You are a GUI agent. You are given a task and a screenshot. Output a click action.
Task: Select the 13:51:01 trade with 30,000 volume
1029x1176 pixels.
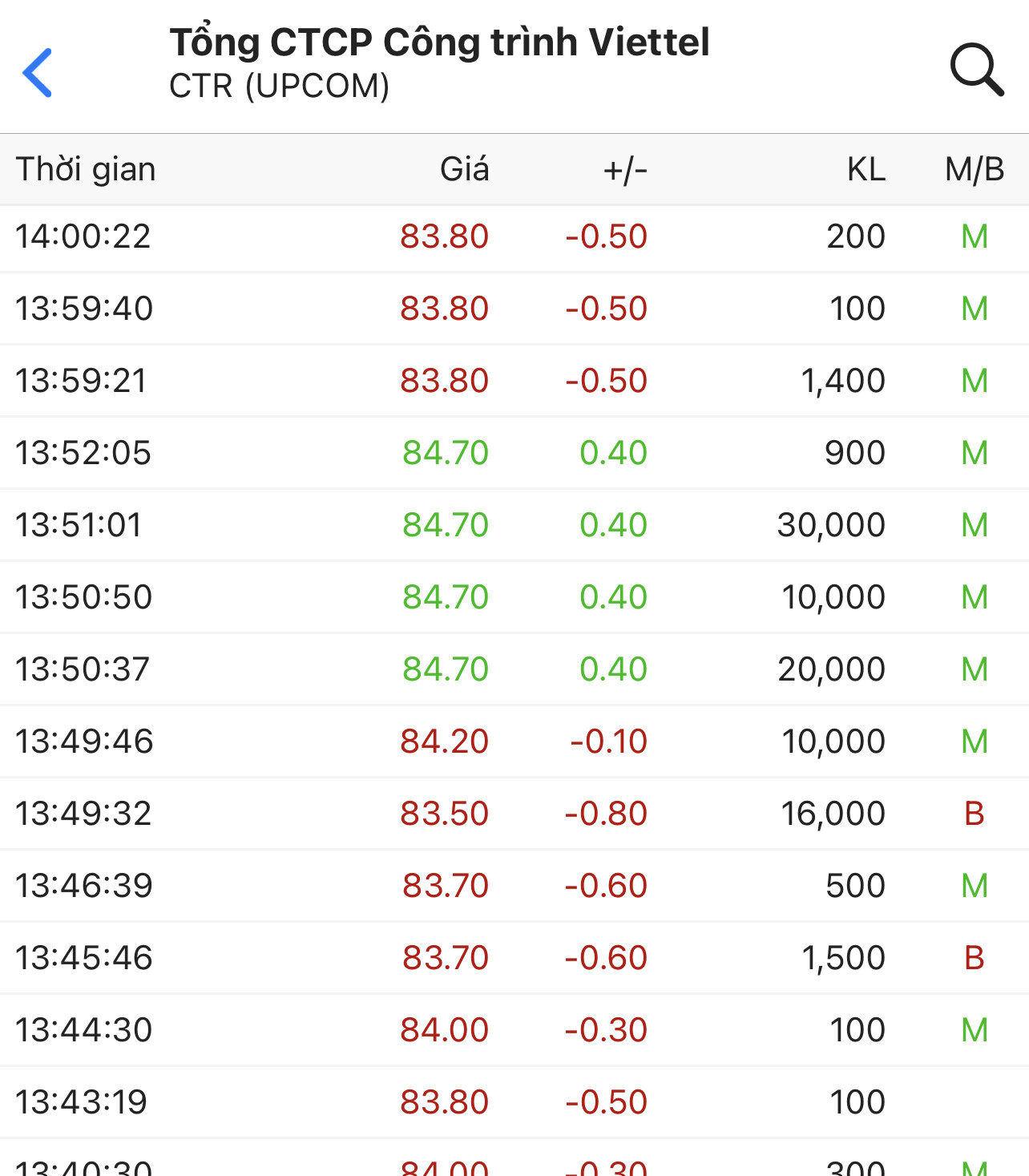pyautogui.click(x=513, y=526)
